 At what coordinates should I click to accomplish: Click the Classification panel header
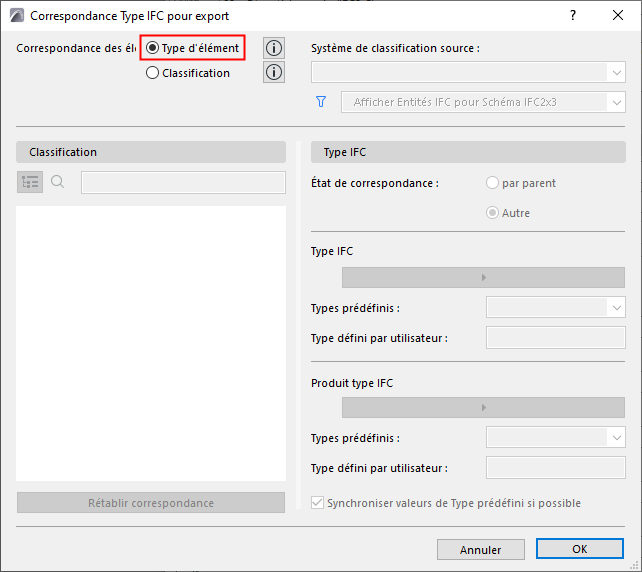click(151, 152)
